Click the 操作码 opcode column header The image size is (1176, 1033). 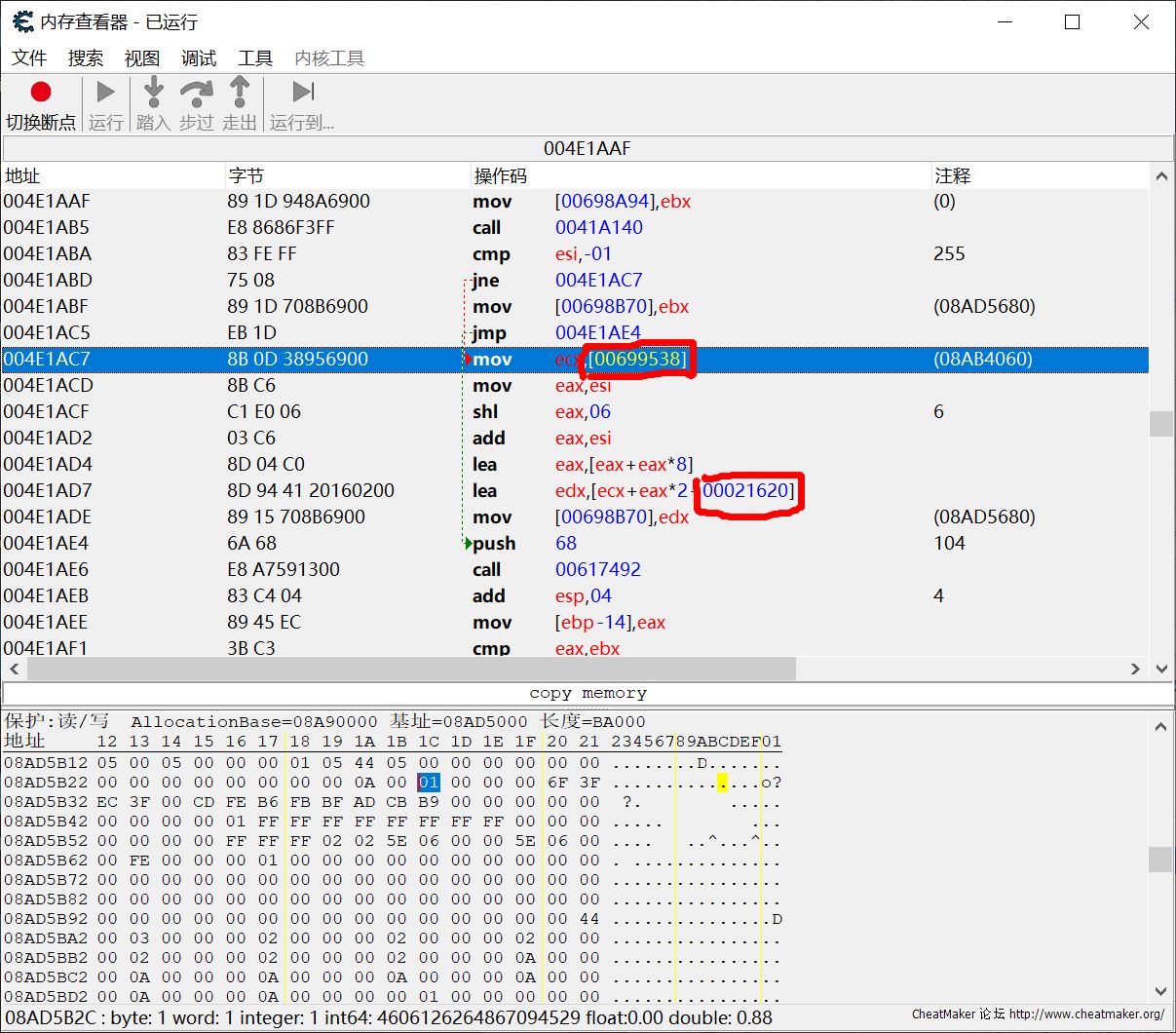500,175
